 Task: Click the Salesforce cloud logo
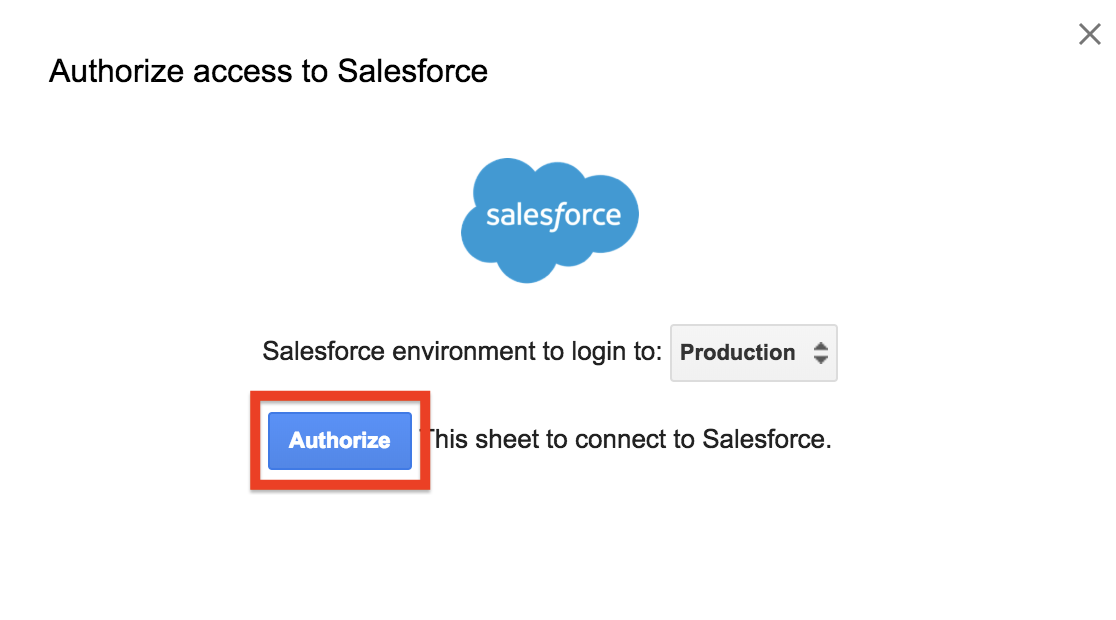coord(549,220)
